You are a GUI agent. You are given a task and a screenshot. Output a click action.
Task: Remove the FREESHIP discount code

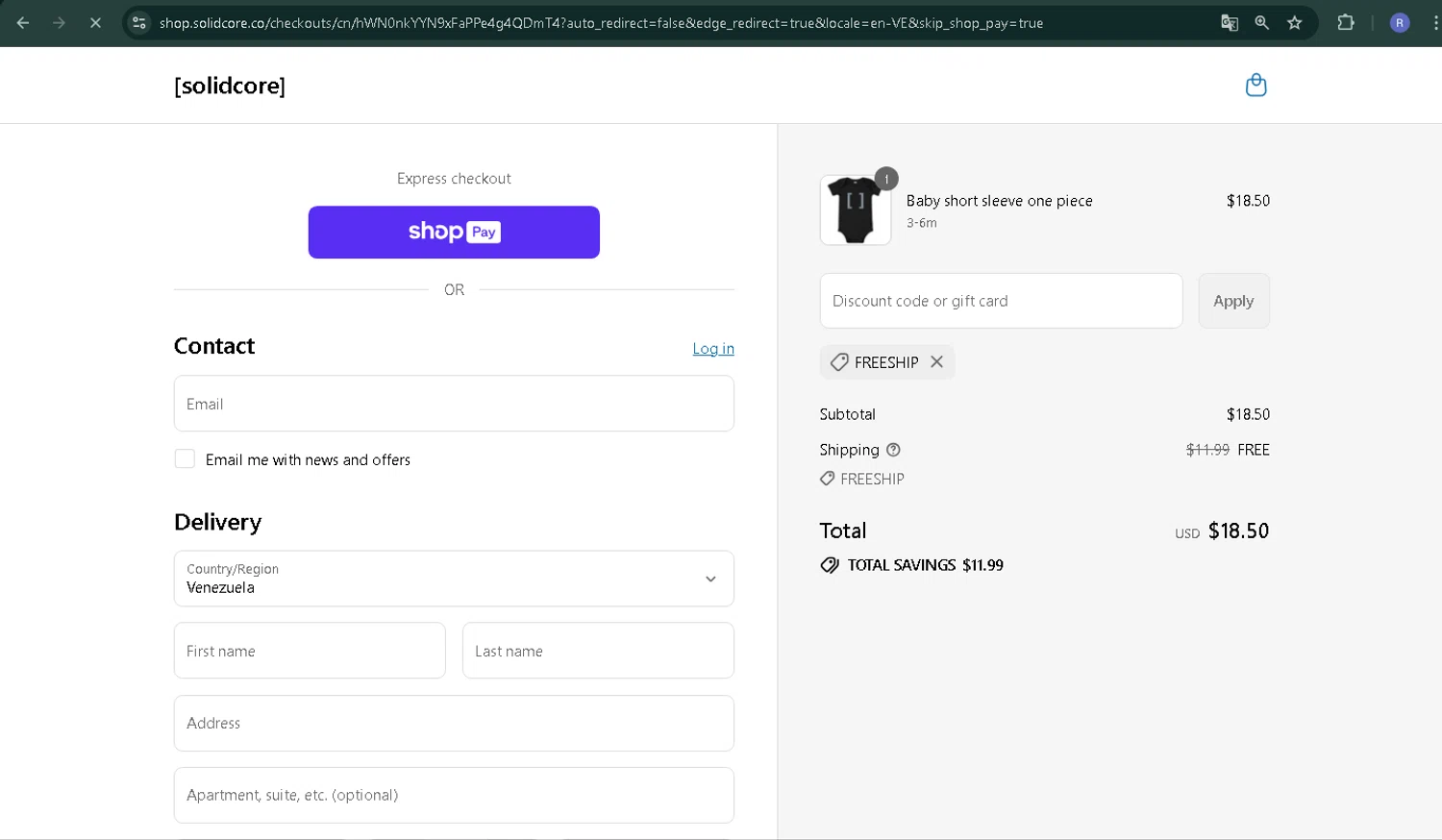[x=936, y=362]
